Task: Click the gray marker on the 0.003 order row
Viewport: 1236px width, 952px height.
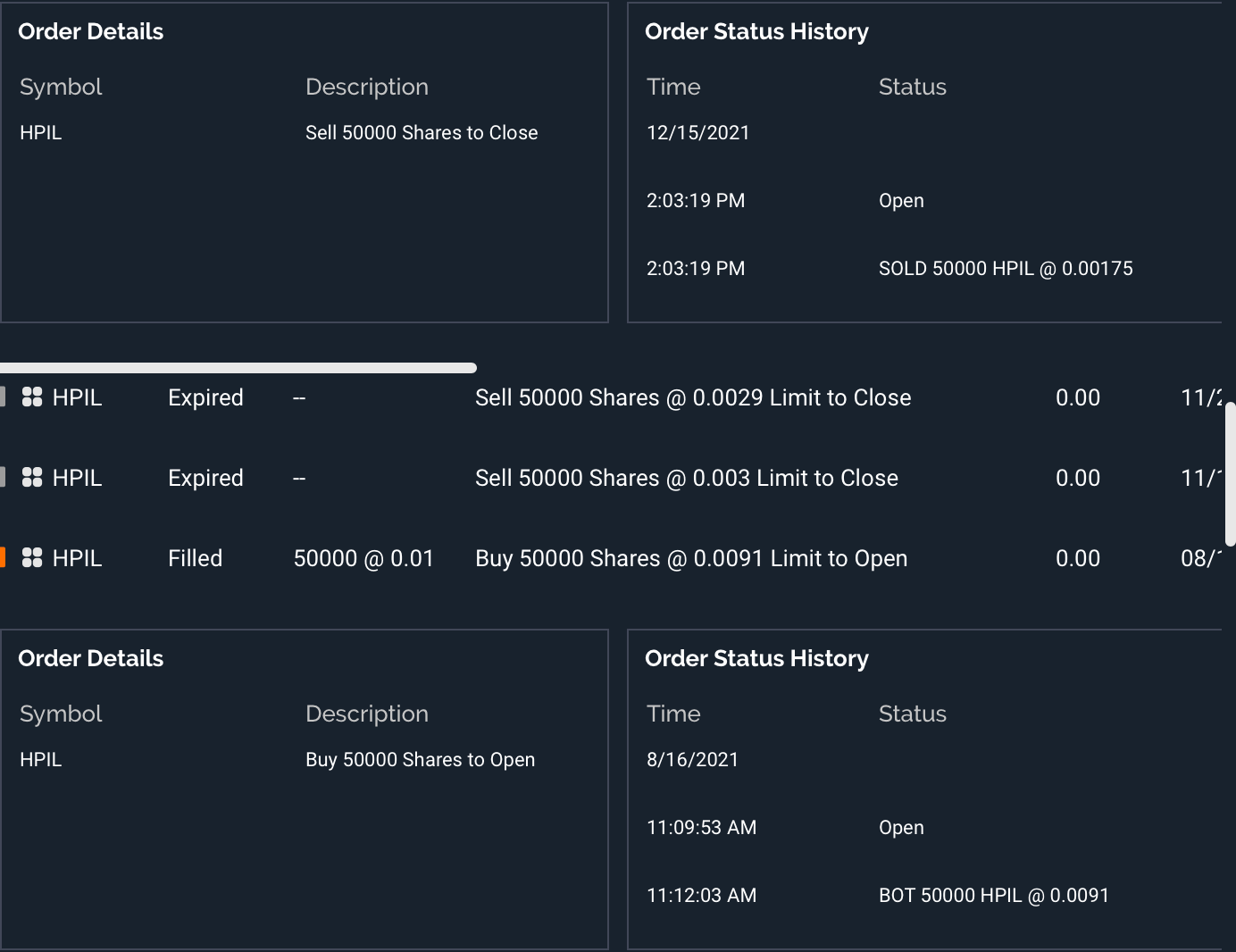Action: 3,478
